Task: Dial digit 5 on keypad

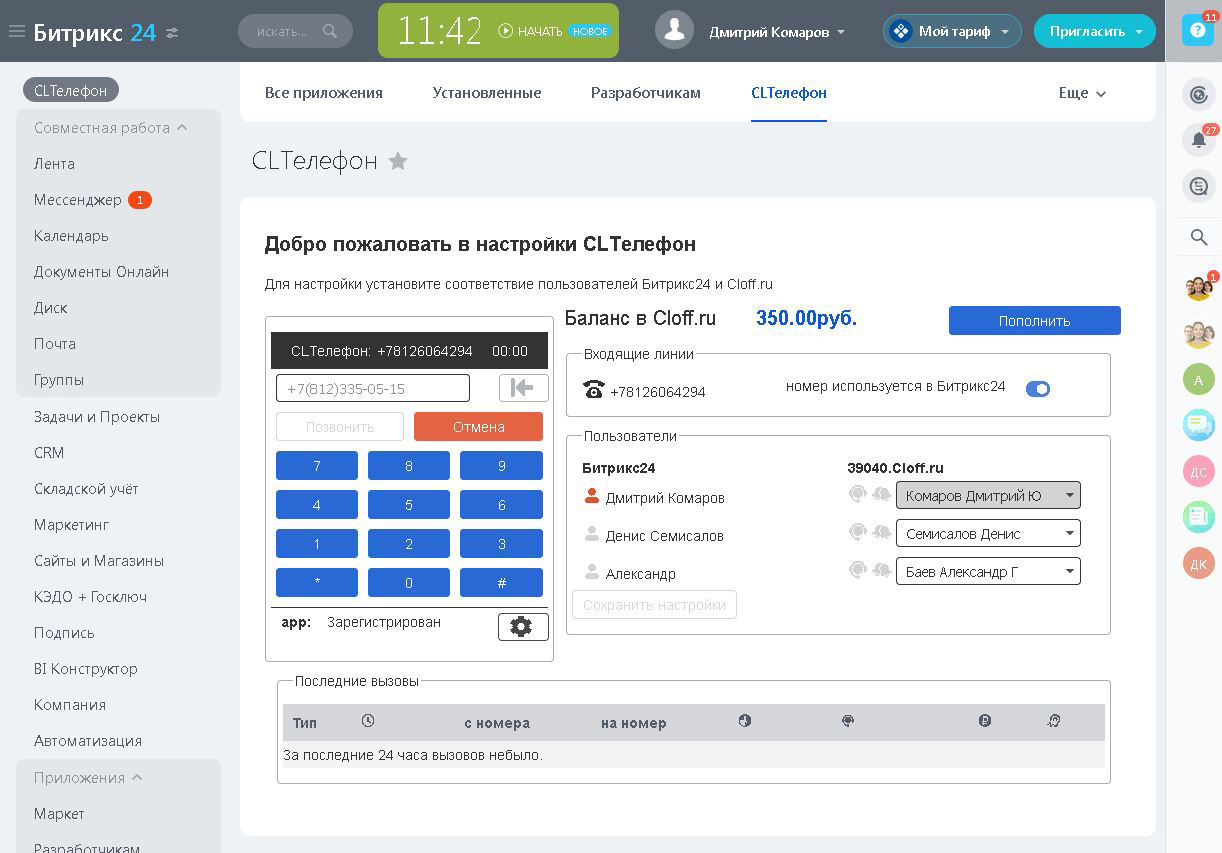Action: (409, 504)
